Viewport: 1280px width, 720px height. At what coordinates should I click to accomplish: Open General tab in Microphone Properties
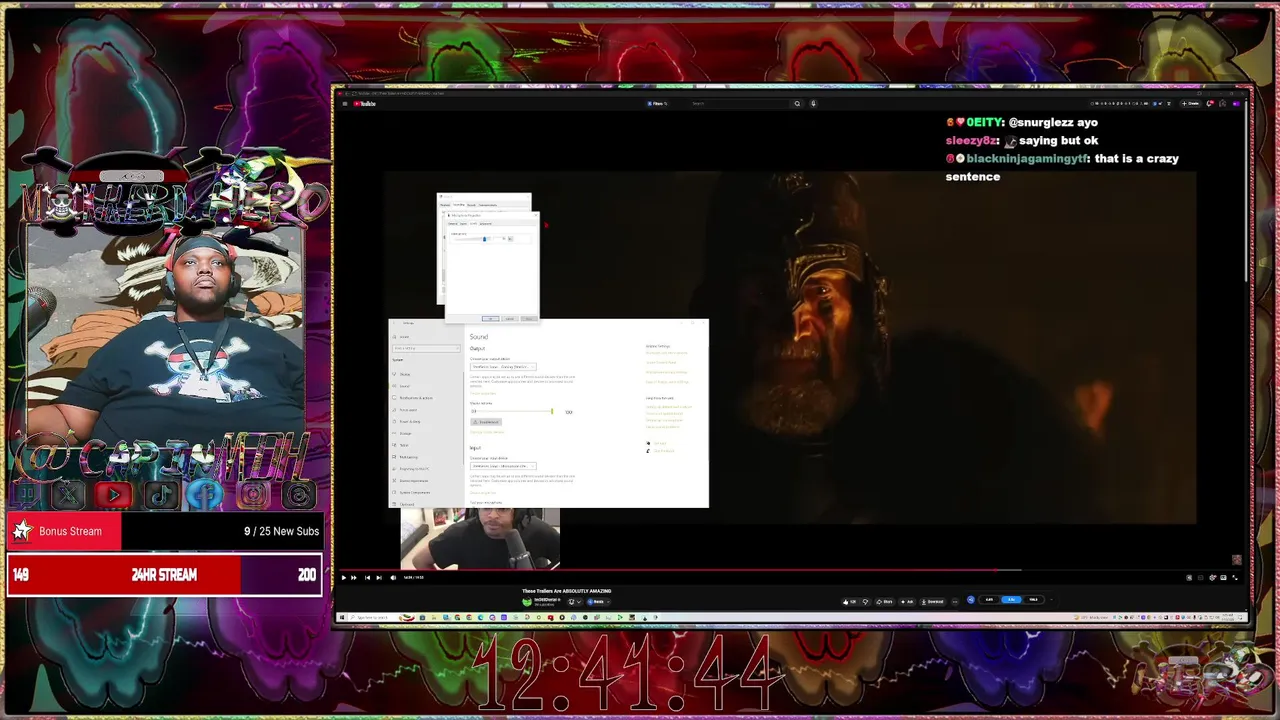452,224
